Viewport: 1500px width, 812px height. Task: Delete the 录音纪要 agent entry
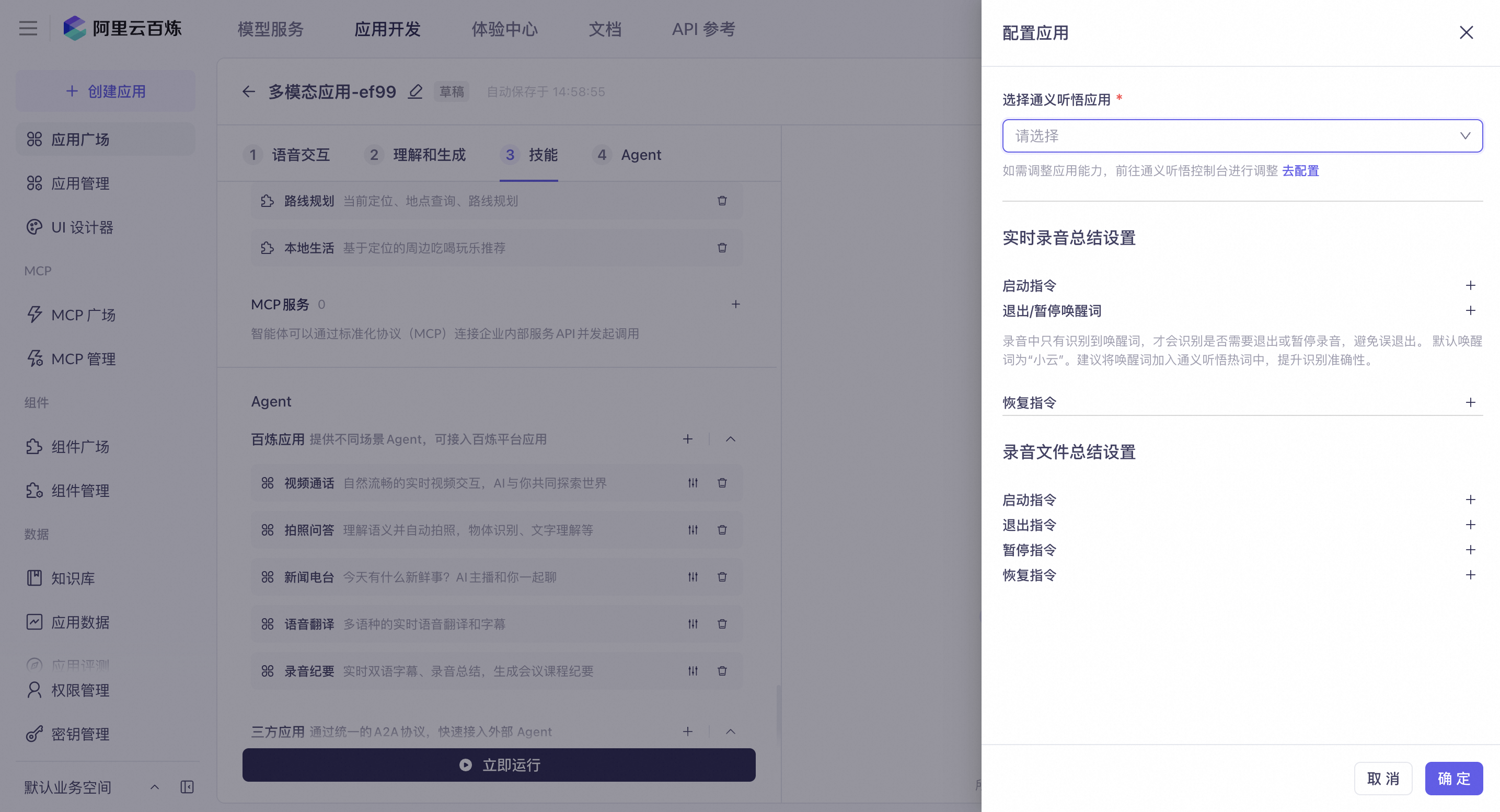tap(721, 670)
